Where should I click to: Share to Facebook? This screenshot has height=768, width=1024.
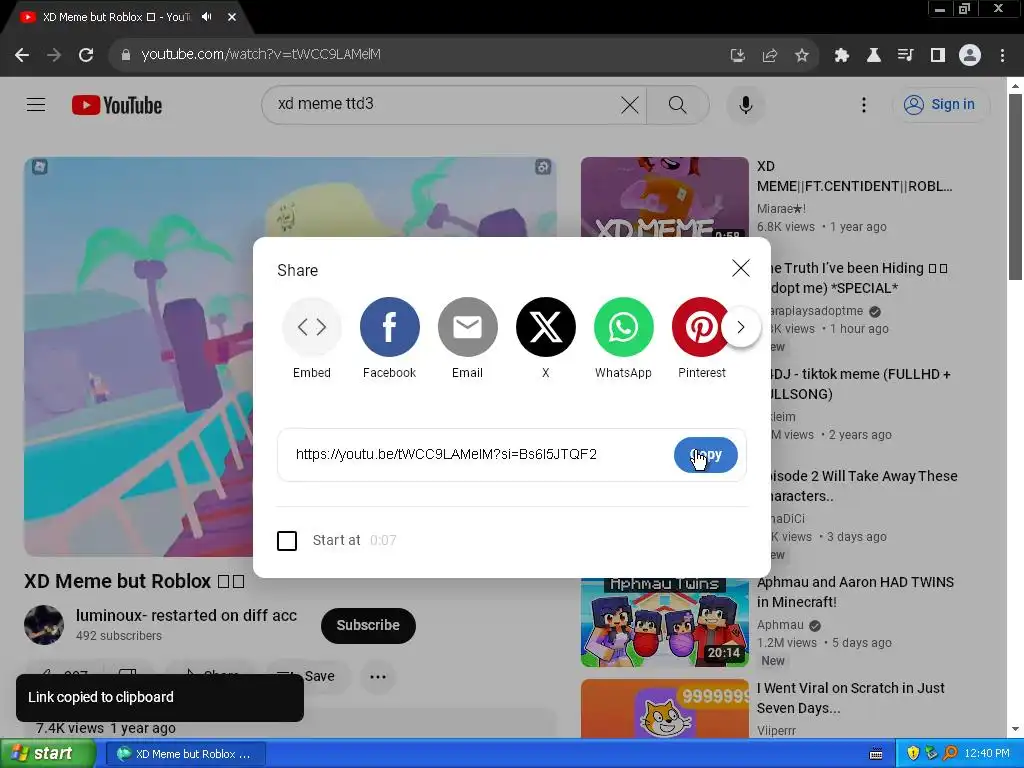[389, 327]
